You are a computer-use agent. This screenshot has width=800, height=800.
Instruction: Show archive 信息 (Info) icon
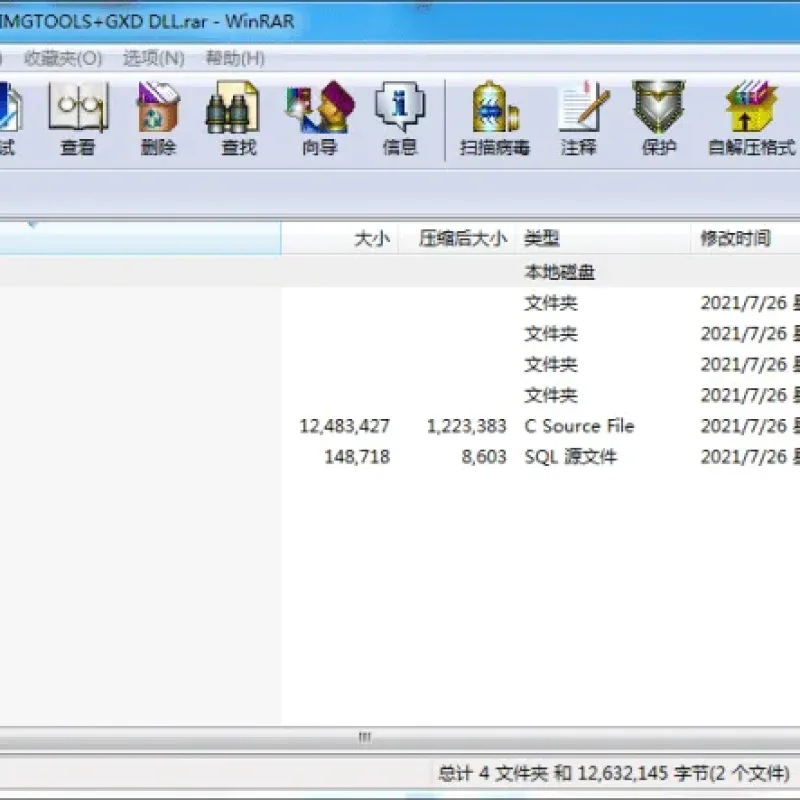[x=399, y=119]
